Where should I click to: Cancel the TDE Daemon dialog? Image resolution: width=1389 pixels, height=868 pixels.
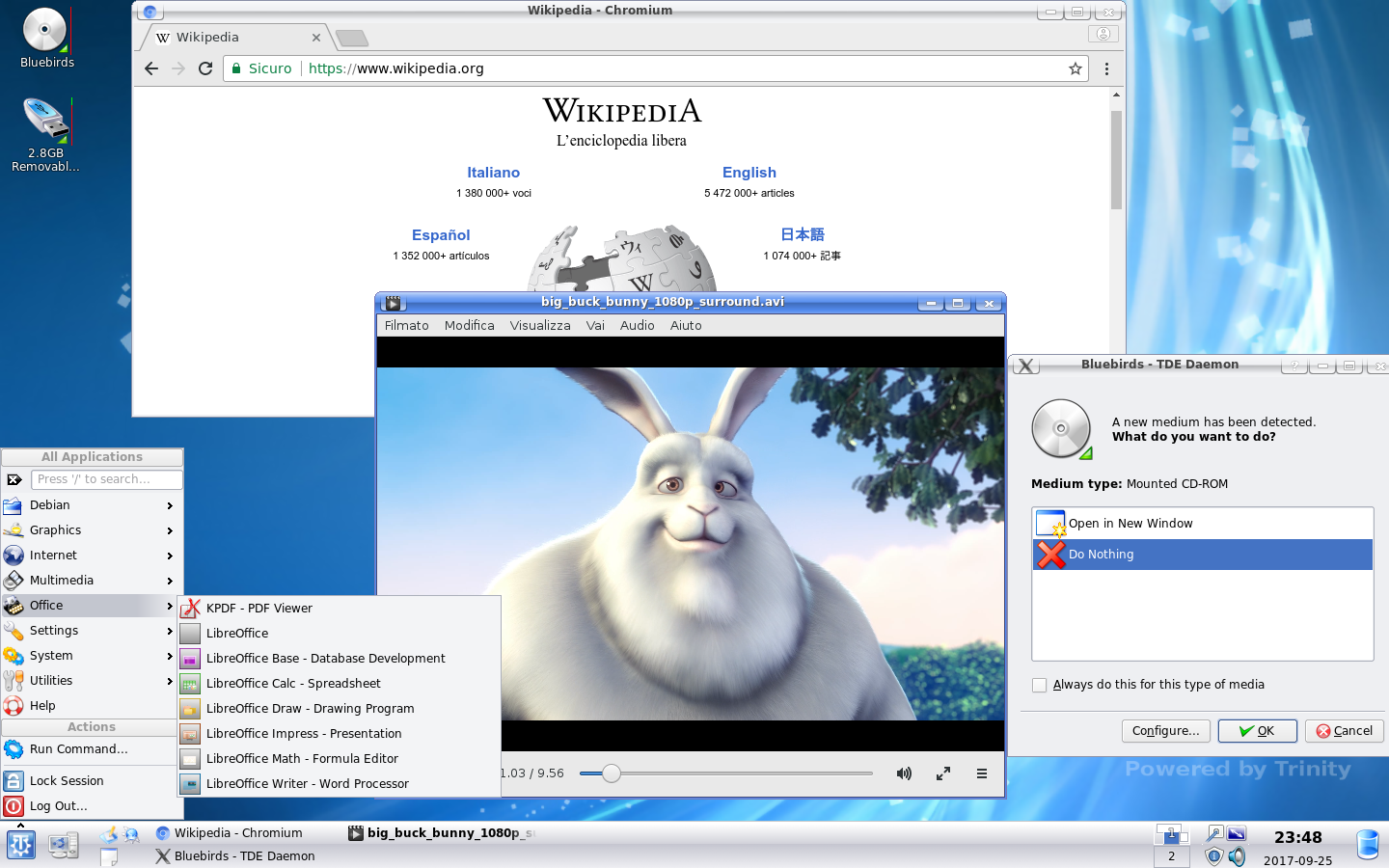[1345, 731]
